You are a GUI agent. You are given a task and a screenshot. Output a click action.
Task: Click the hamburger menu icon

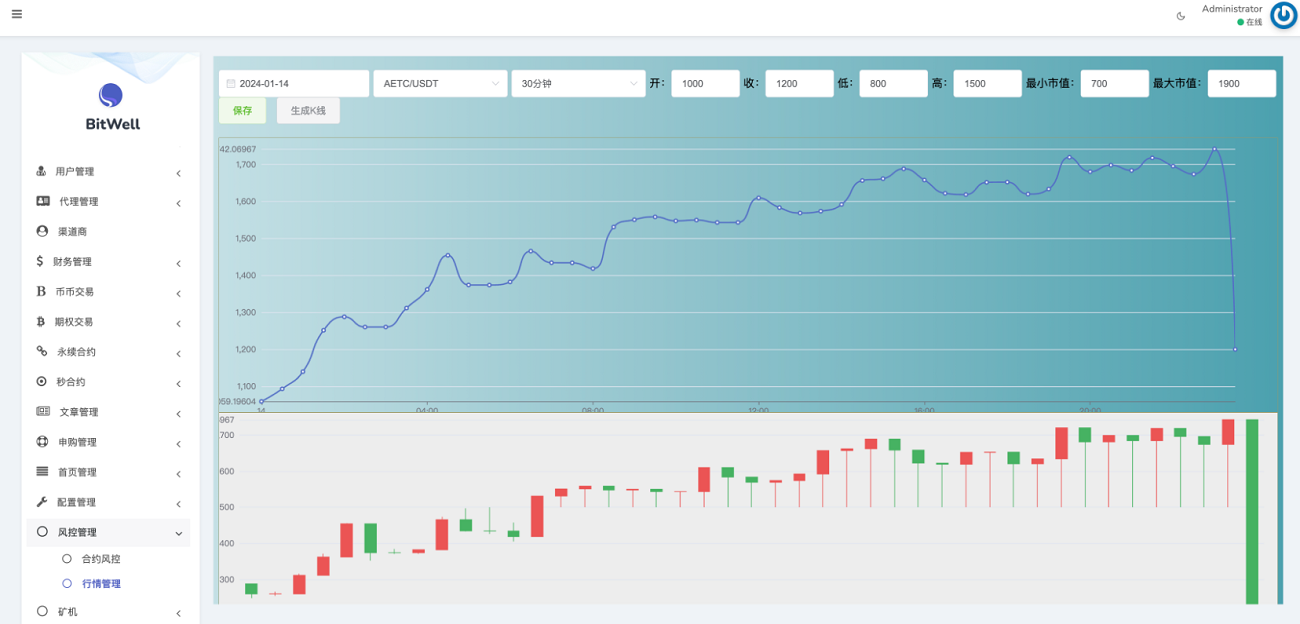tap(17, 14)
